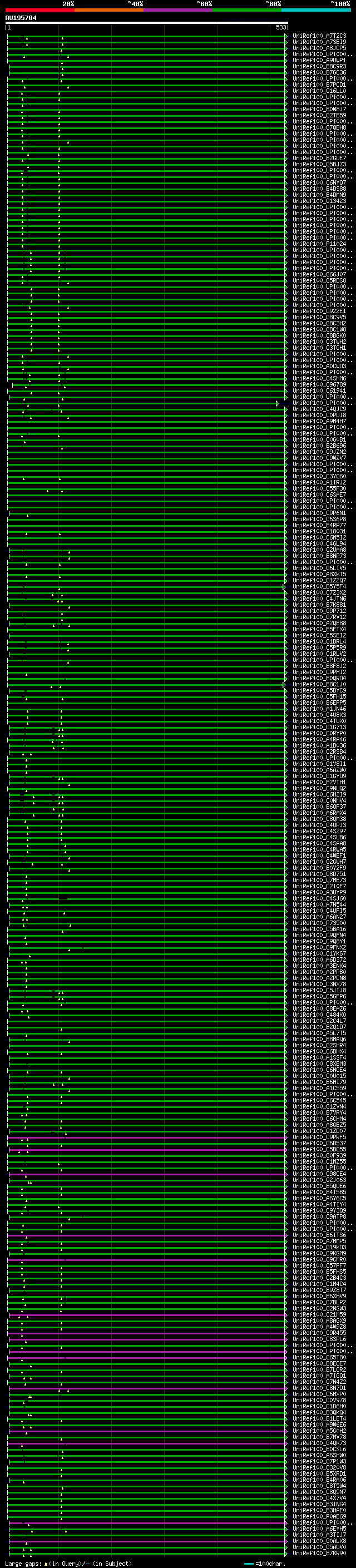Viewport: 356px width, 1568px height.
Task: Open hit UniRef100_A8JCP5
Action: click(x=319, y=48)
